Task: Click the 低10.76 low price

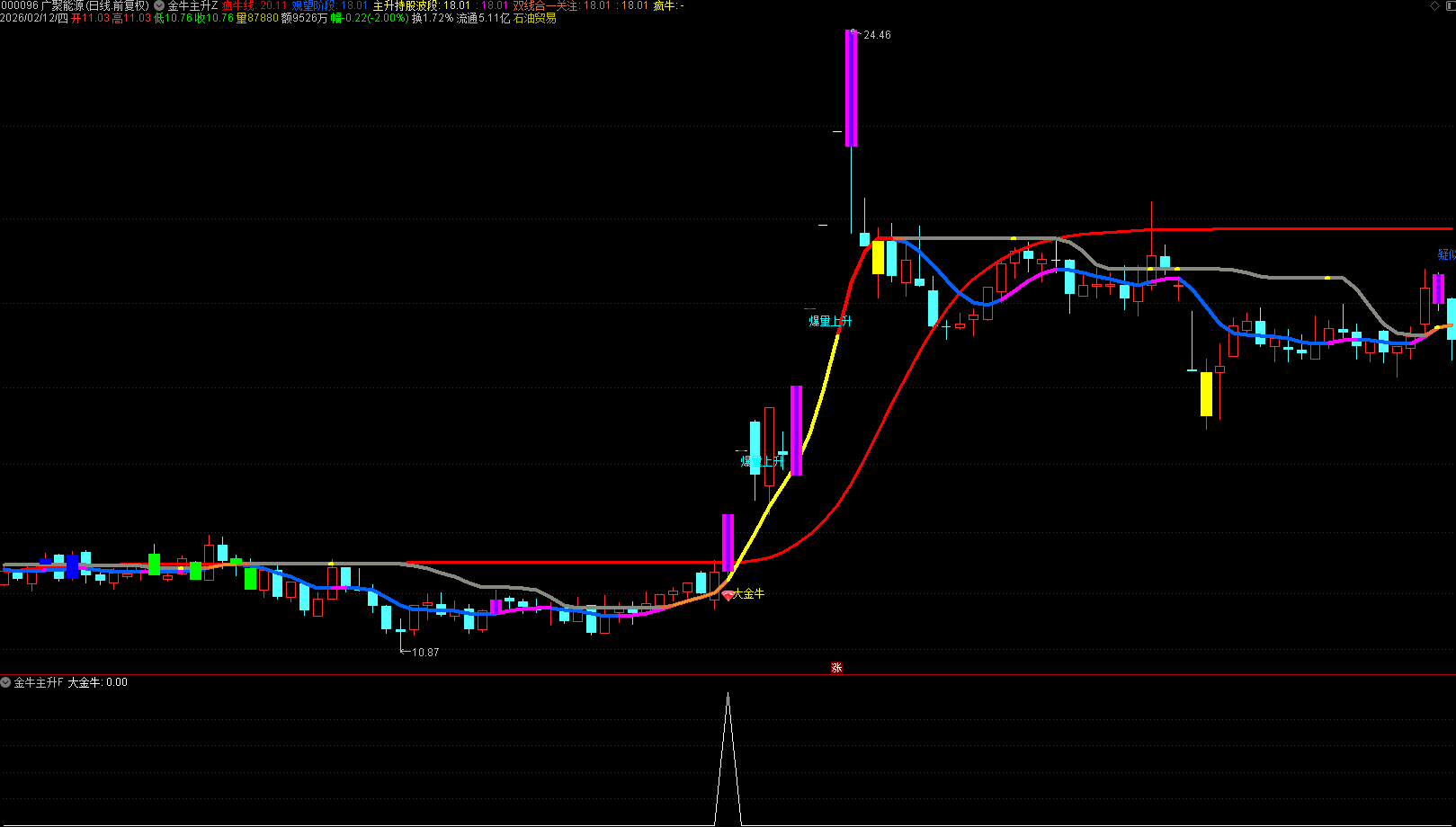Action: pos(173,18)
